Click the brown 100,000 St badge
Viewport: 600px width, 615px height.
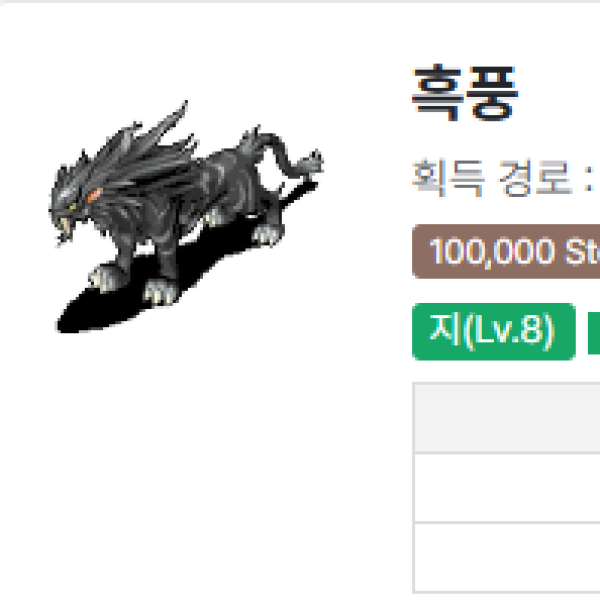(x=506, y=251)
